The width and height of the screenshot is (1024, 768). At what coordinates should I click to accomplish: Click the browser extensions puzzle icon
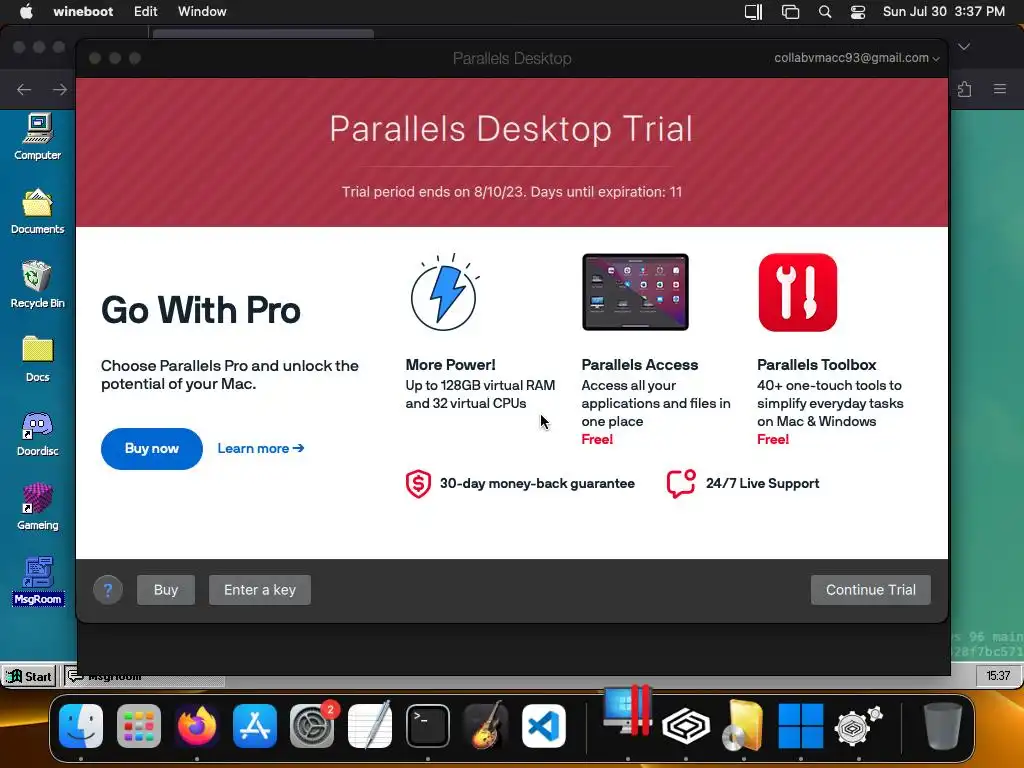pyautogui.click(x=965, y=89)
